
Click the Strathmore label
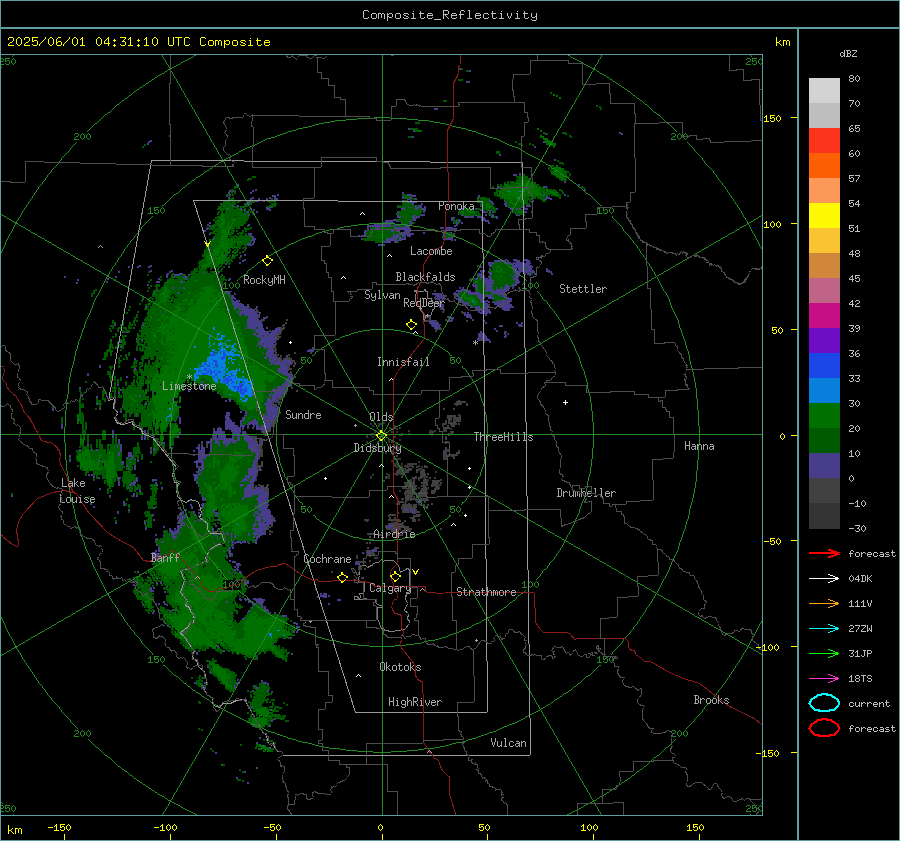tap(486, 592)
